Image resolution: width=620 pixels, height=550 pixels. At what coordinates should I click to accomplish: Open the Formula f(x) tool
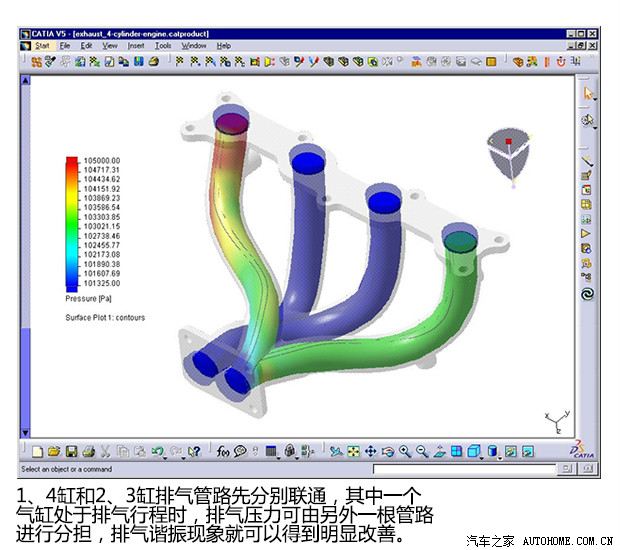pos(223,451)
